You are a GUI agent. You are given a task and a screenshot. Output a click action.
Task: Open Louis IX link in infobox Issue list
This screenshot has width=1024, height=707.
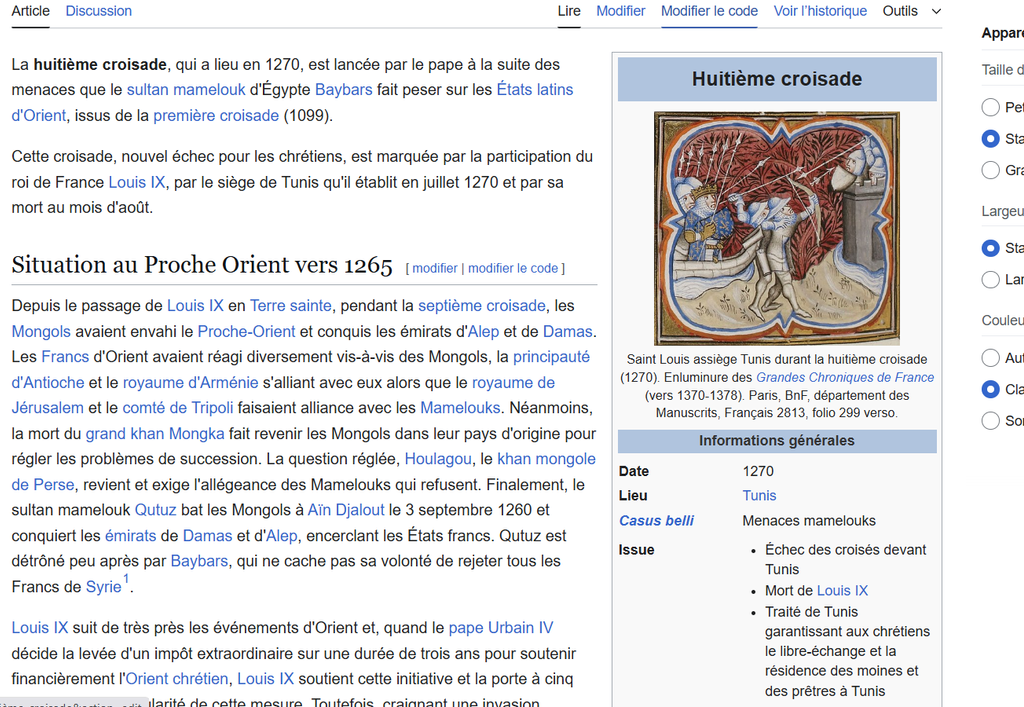(842, 591)
